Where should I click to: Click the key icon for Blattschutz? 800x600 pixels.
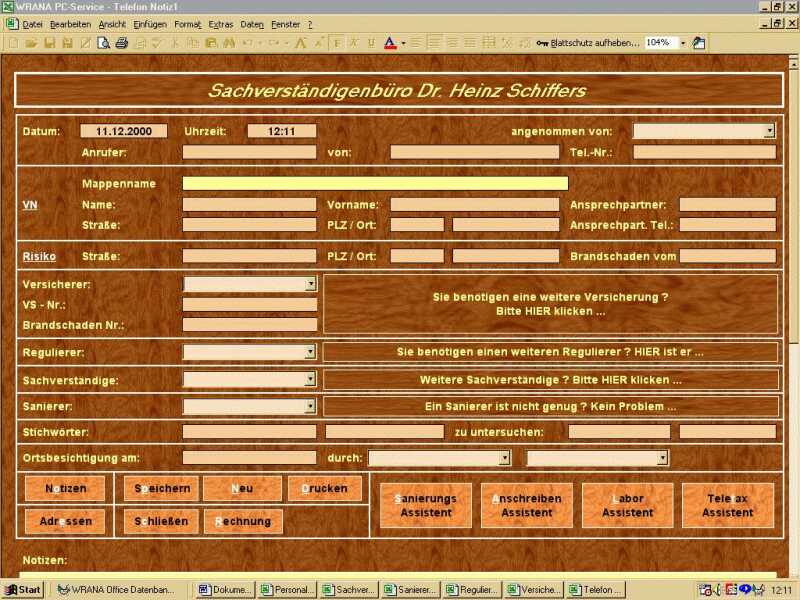[542, 43]
